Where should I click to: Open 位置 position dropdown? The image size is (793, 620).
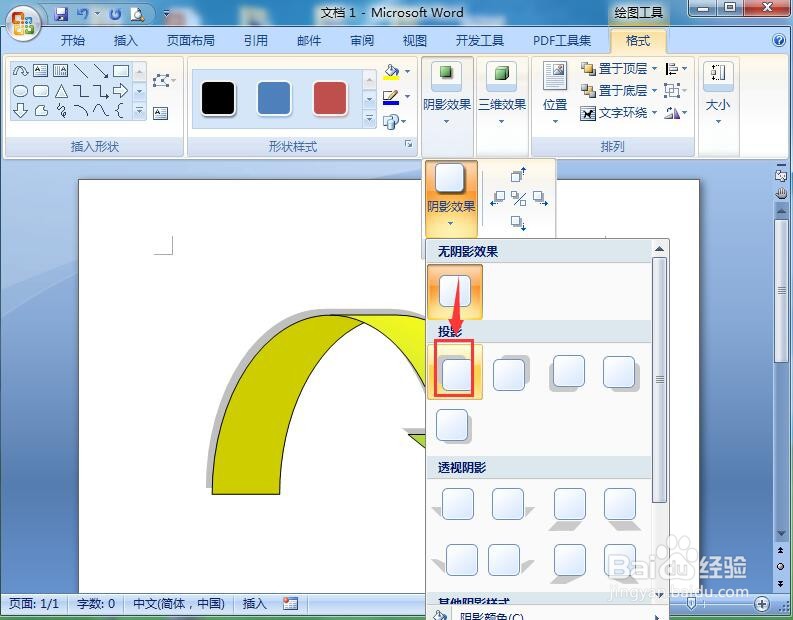point(555,93)
